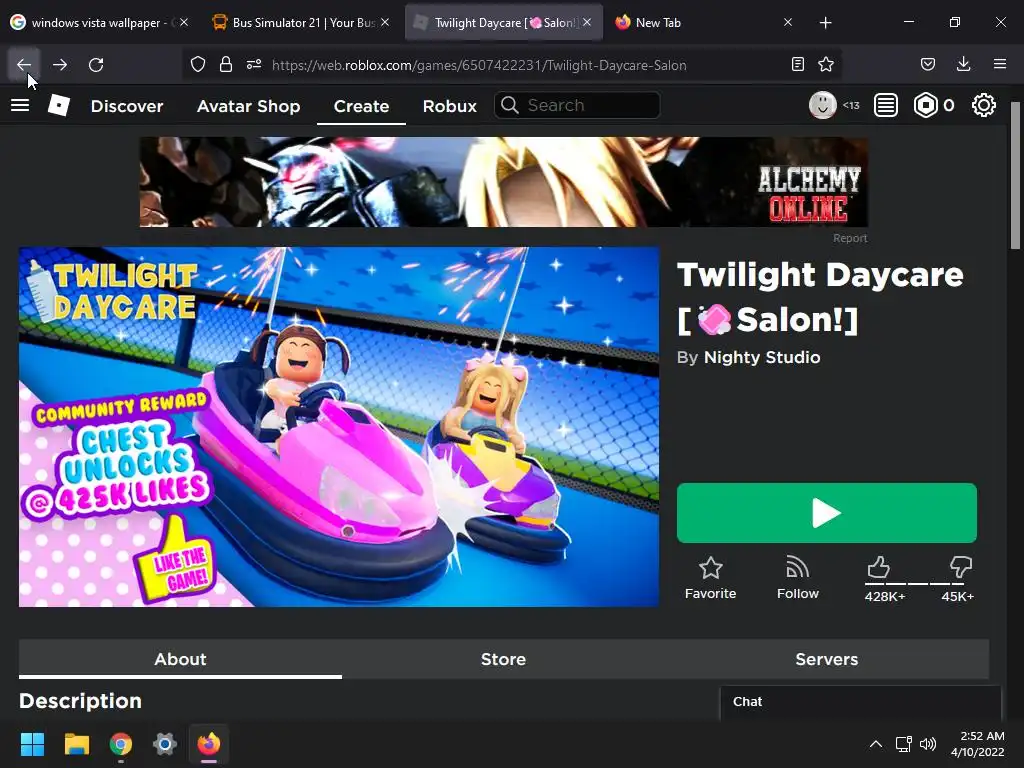The width and height of the screenshot is (1024, 768).
Task: Open Chrome from the taskbar
Action: (x=121, y=744)
